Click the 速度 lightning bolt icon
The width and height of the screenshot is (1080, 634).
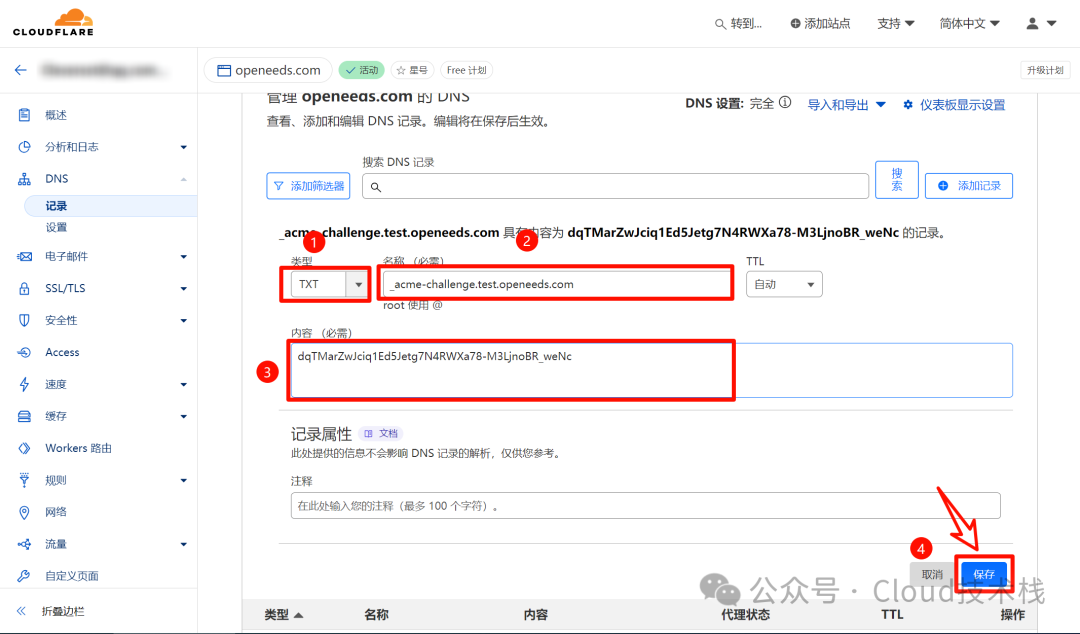tap(24, 384)
